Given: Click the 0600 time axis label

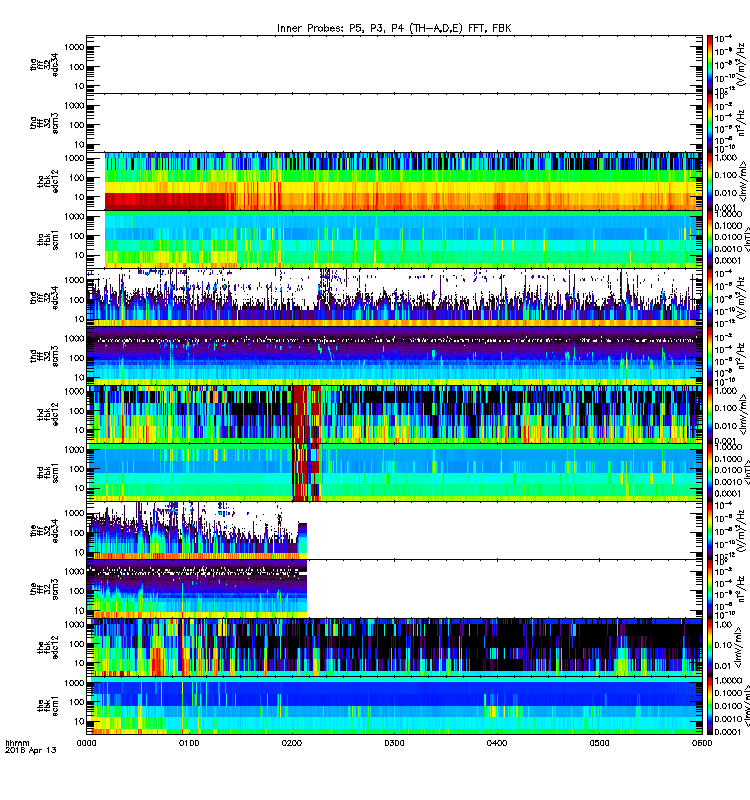Looking at the screenshot, I should [702, 743].
